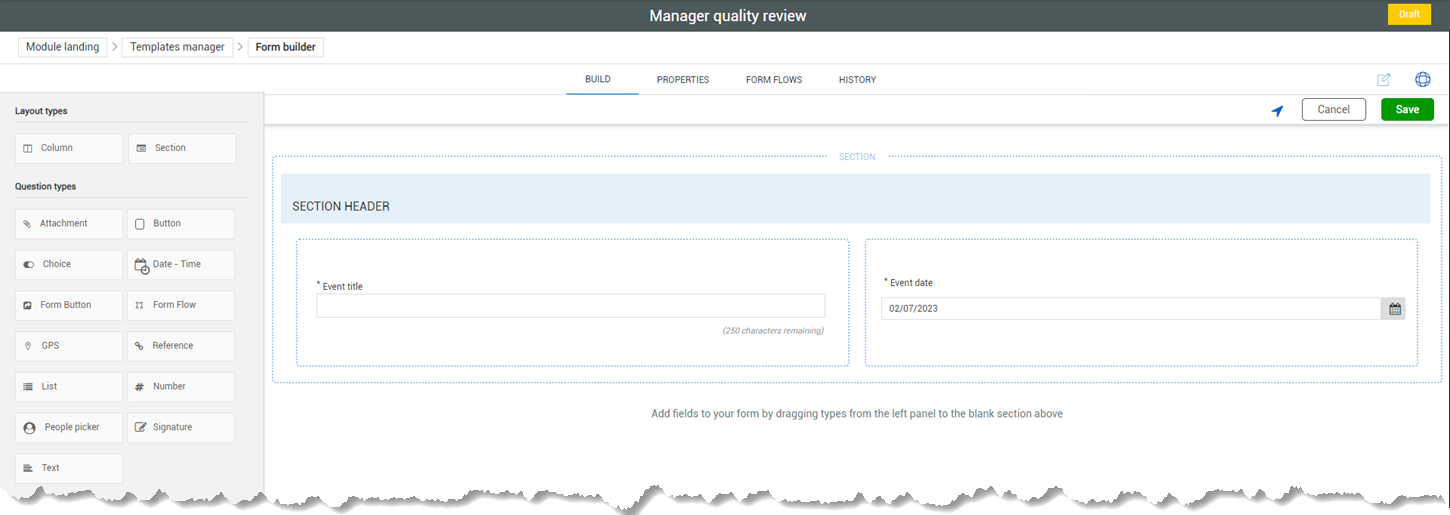This screenshot has height=515, width=1450.
Task: Select the Column layout type
Action: (69, 148)
